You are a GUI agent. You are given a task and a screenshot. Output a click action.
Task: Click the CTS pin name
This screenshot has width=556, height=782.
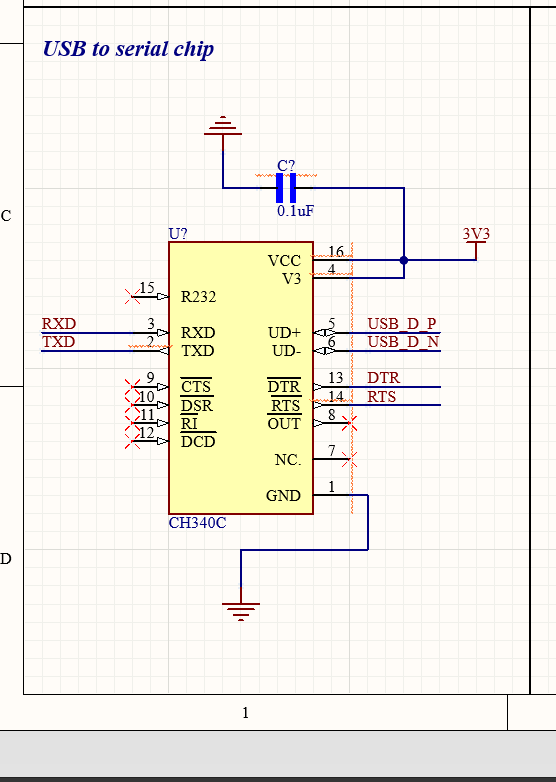pos(196,387)
